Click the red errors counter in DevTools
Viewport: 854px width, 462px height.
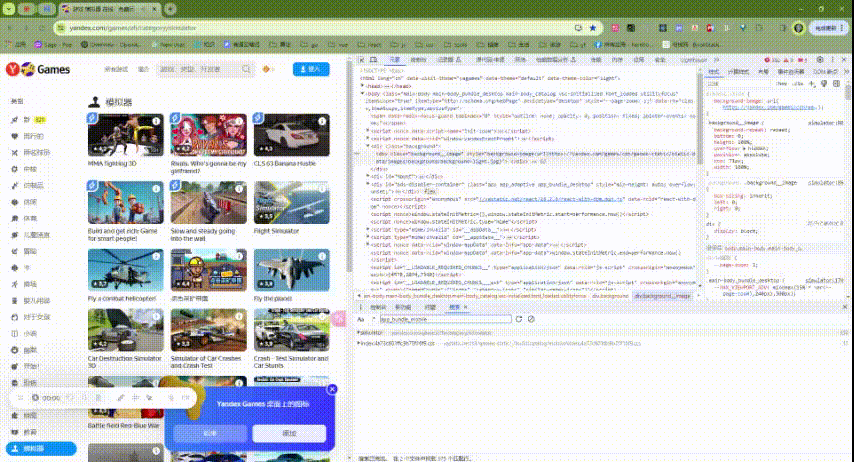(771, 60)
